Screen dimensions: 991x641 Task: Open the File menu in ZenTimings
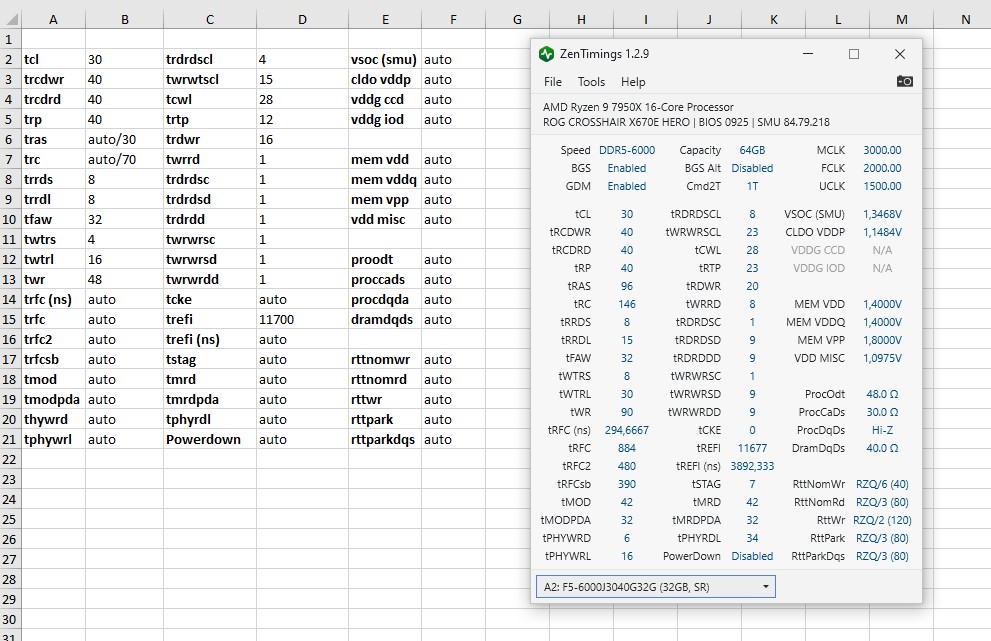[552, 82]
